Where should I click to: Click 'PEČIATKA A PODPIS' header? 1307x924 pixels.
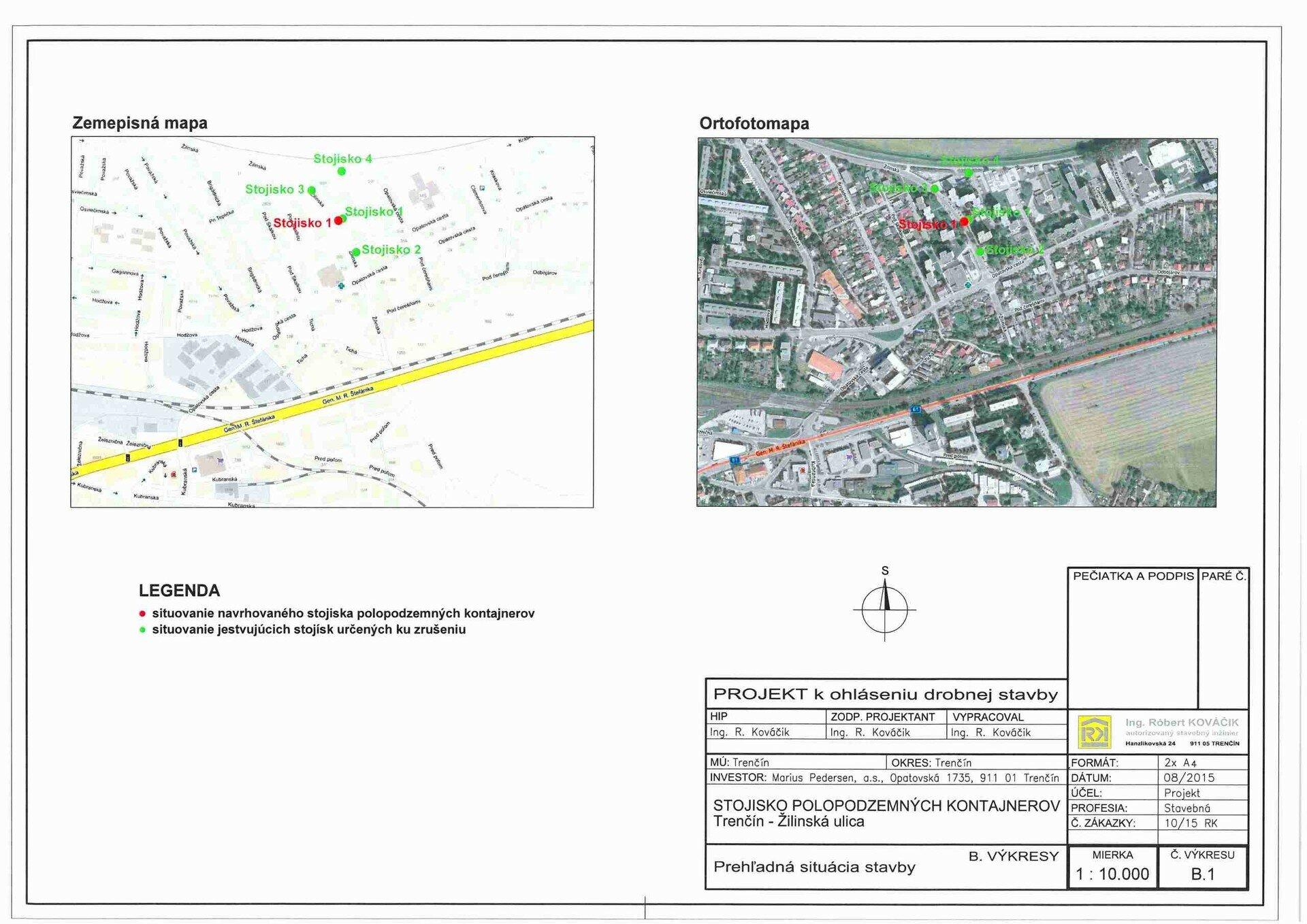click(1133, 576)
